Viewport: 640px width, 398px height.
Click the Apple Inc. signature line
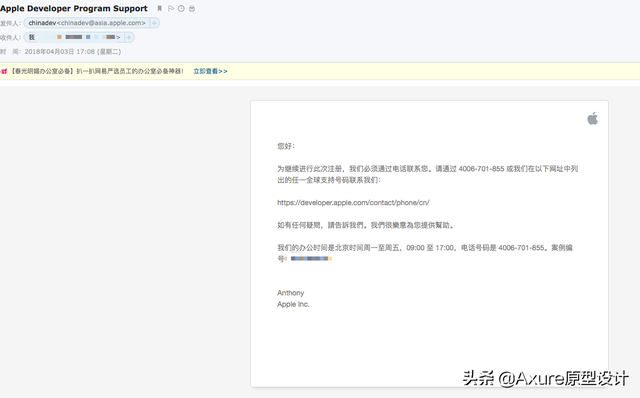(x=293, y=304)
